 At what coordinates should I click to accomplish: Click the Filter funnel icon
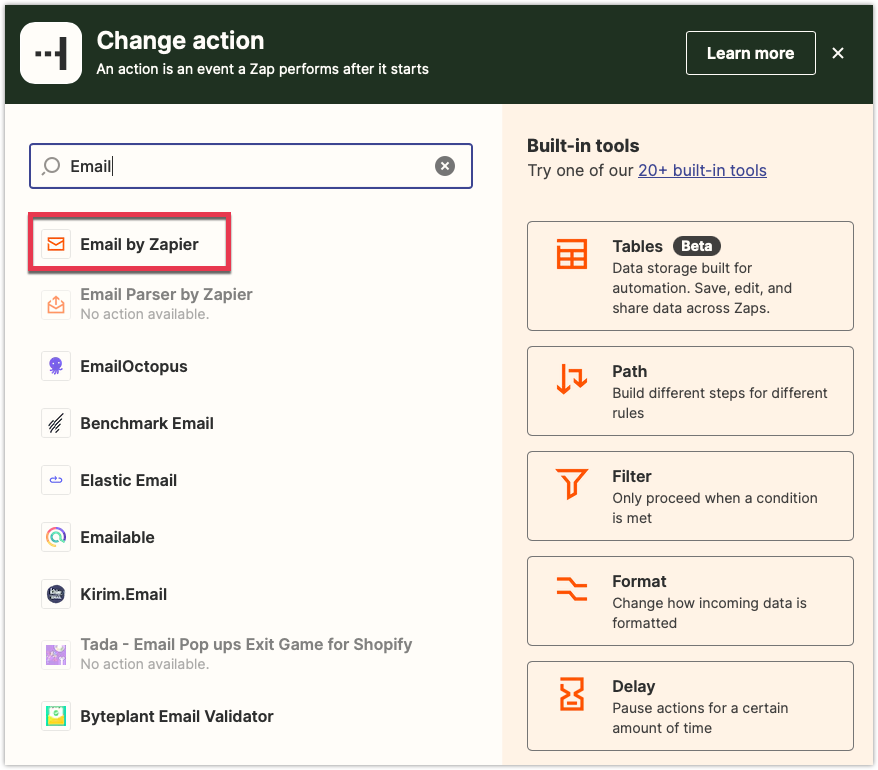pyautogui.click(x=572, y=484)
